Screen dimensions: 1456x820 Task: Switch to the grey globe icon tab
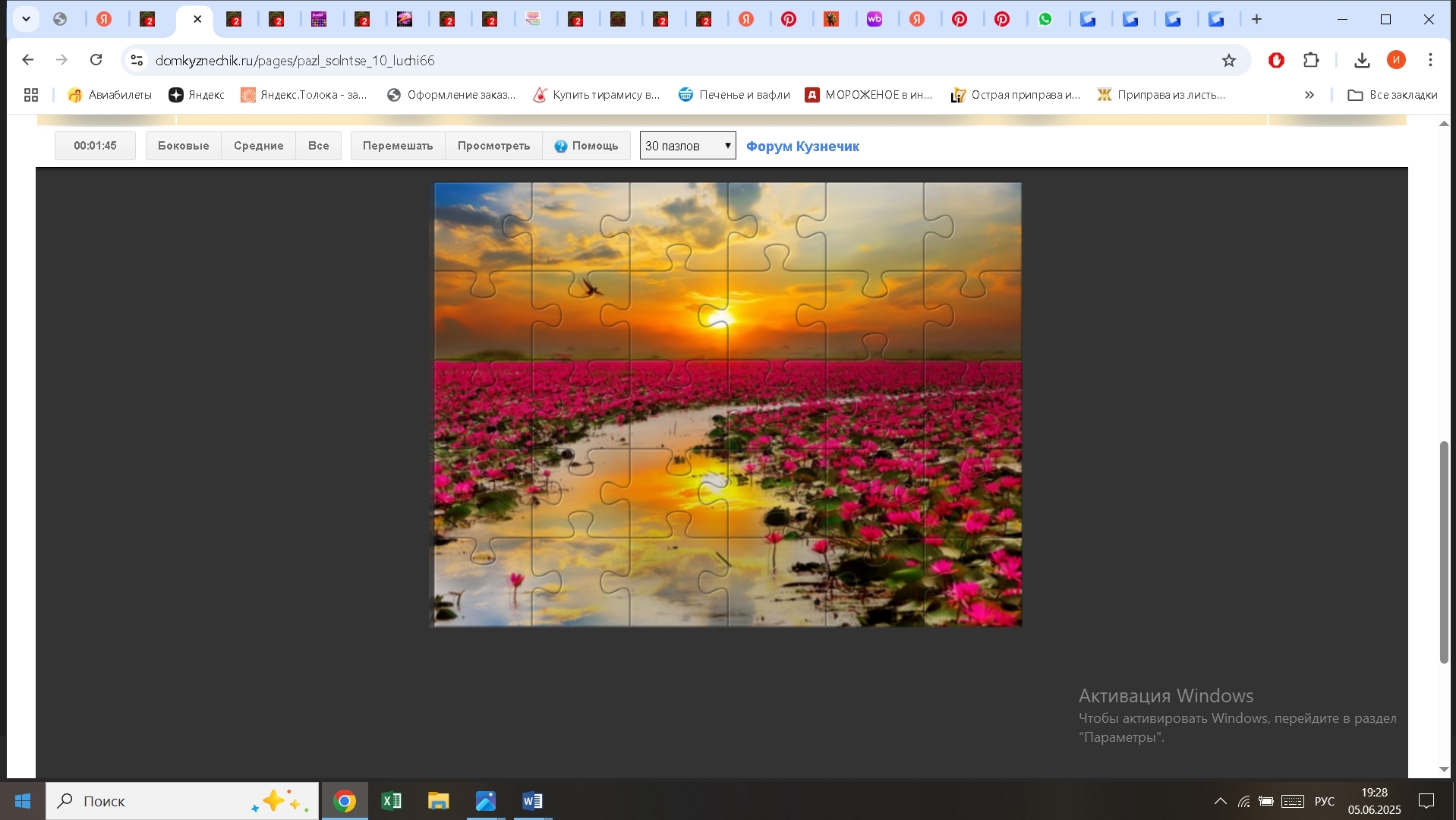click(60, 19)
